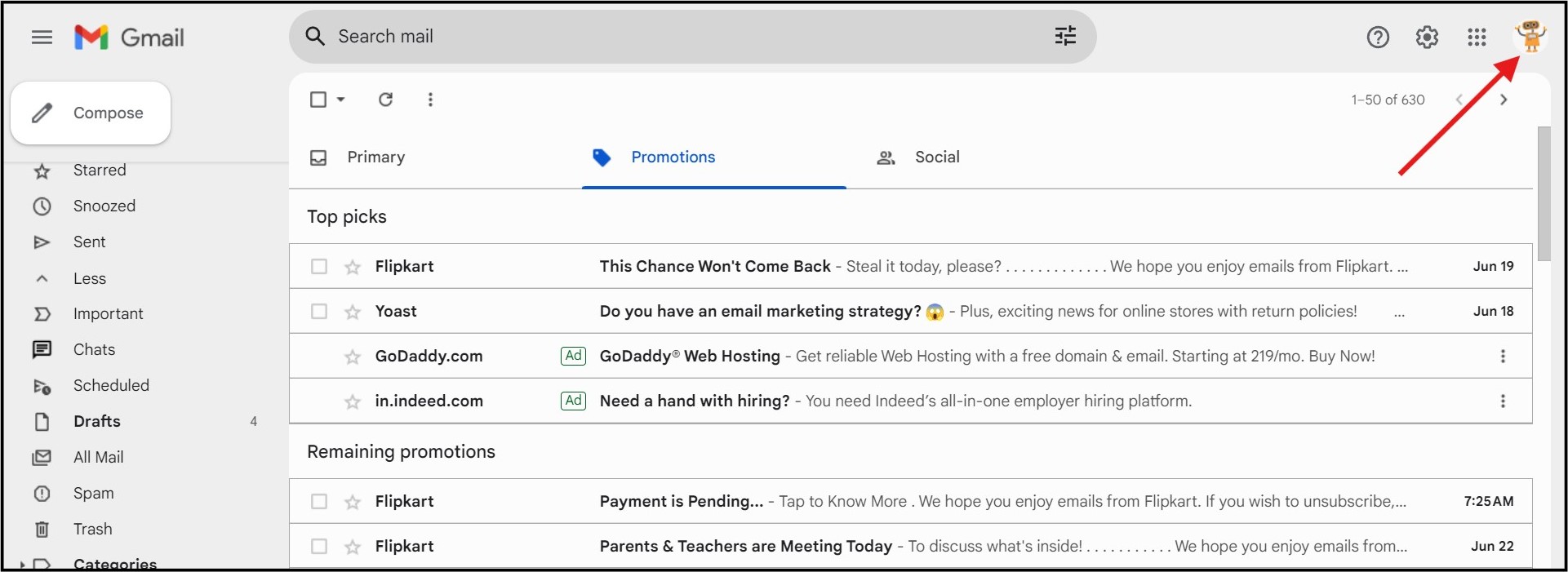Star the Yoast email

click(353, 312)
